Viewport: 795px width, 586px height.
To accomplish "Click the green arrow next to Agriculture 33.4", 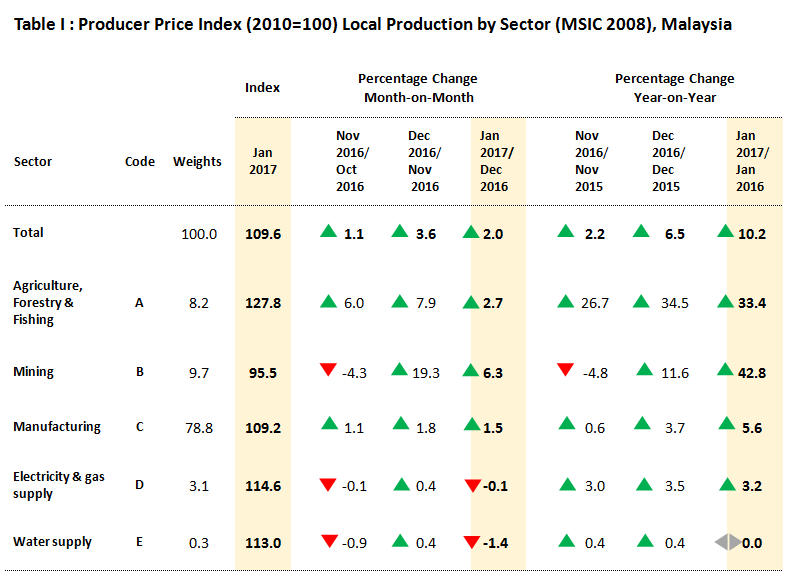I will pos(727,302).
